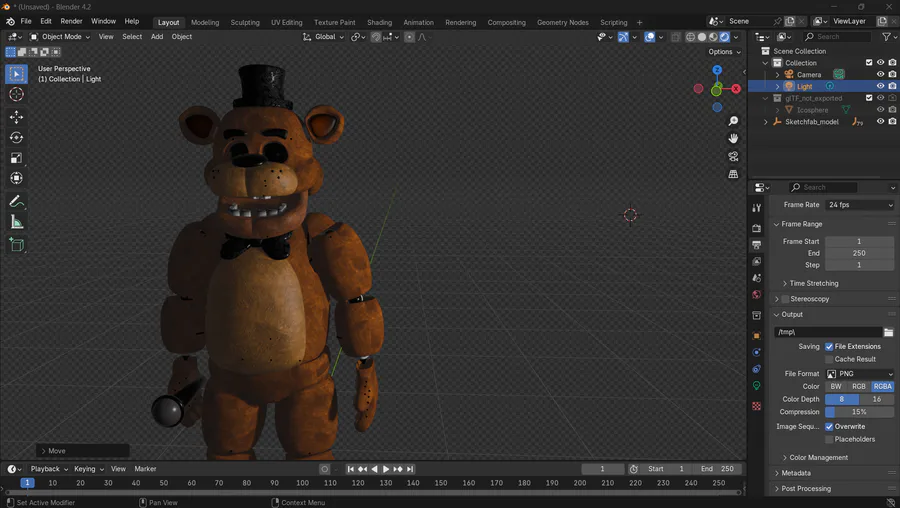The image size is (900, 508).
Task: Click the Frame Start value field
Action: tap(859, 242)
